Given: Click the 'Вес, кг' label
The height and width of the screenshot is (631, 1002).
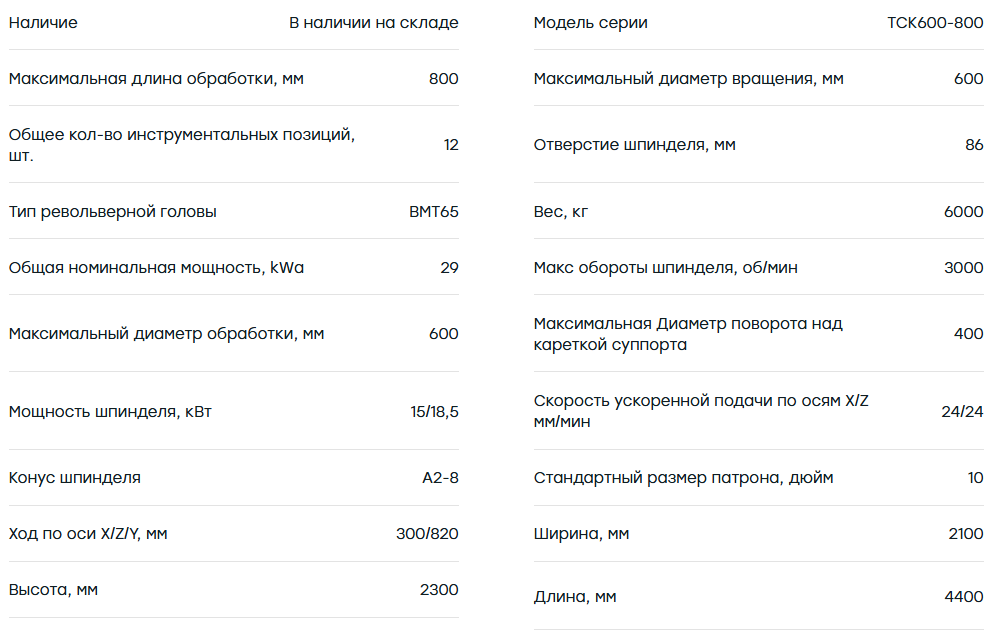Looking at the screenshot, I should [561, 212].
